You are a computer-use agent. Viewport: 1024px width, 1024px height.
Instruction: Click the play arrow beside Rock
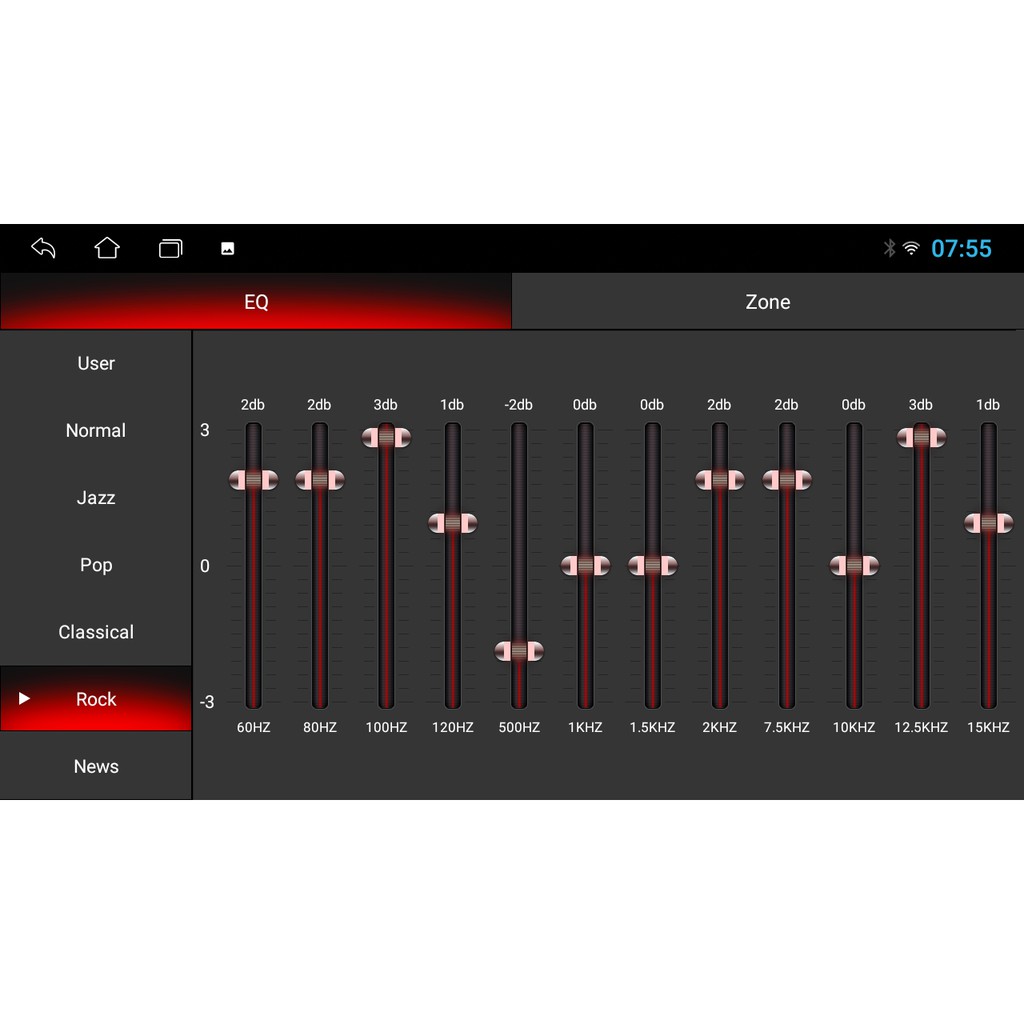25,698
